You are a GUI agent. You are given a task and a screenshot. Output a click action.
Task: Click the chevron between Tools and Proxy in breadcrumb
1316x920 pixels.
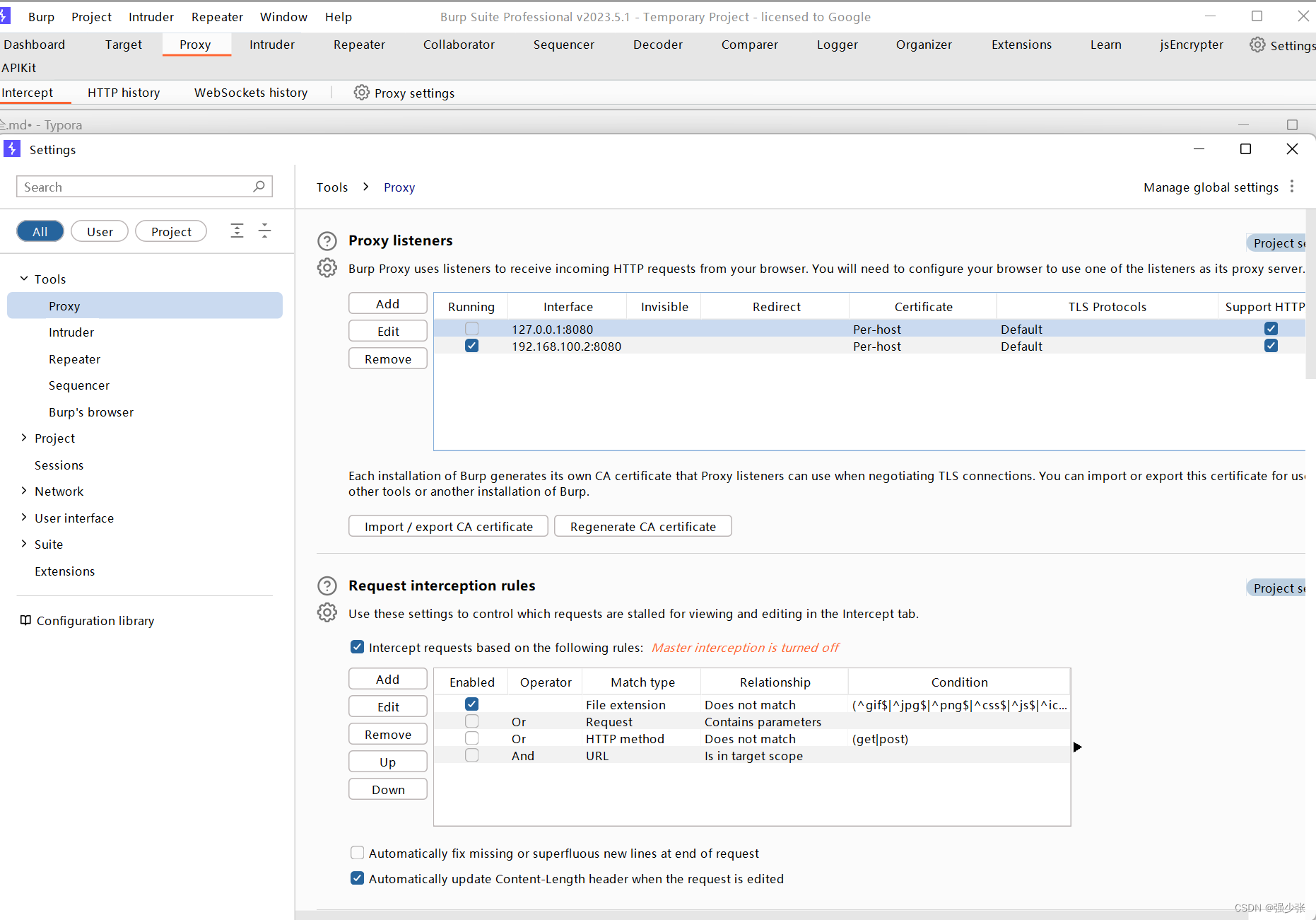coord(366,187)
